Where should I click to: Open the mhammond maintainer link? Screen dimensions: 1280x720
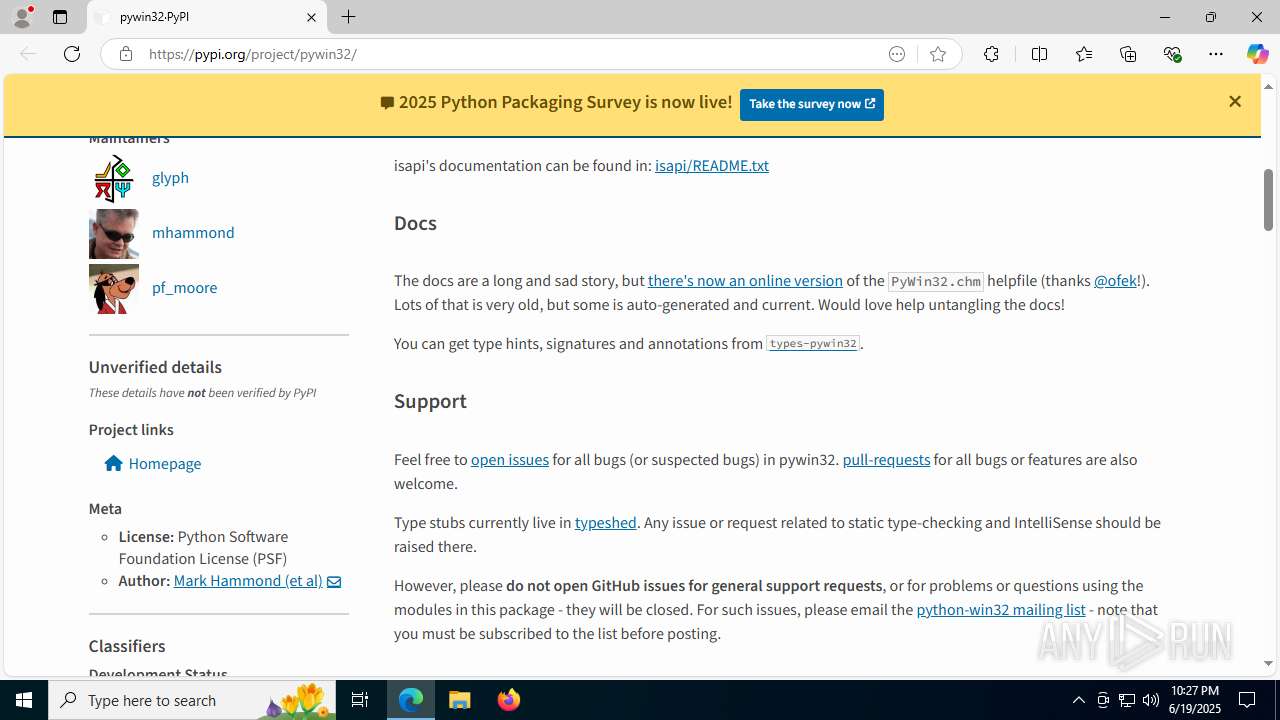(x=193, y=232)
